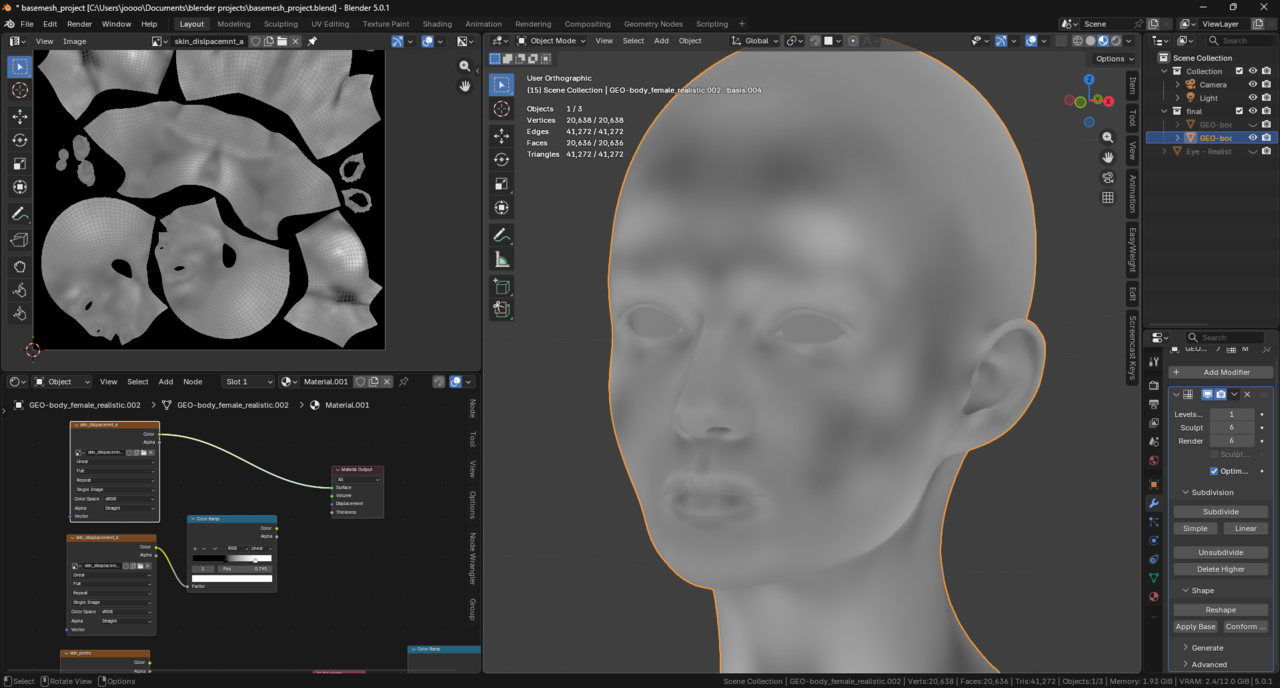Click Add Modifier button
The image size is (1280, 688).
[1221, 372]
